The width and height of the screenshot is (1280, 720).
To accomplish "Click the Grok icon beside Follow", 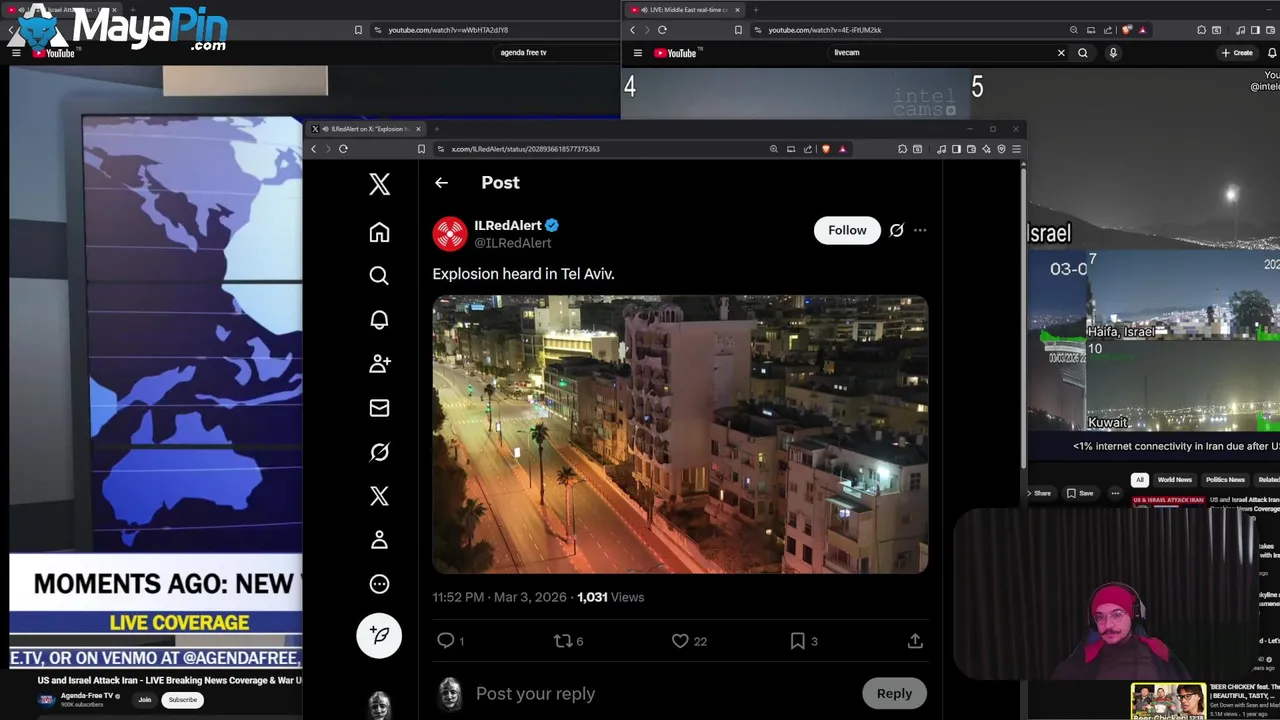I will pos(897,230).
